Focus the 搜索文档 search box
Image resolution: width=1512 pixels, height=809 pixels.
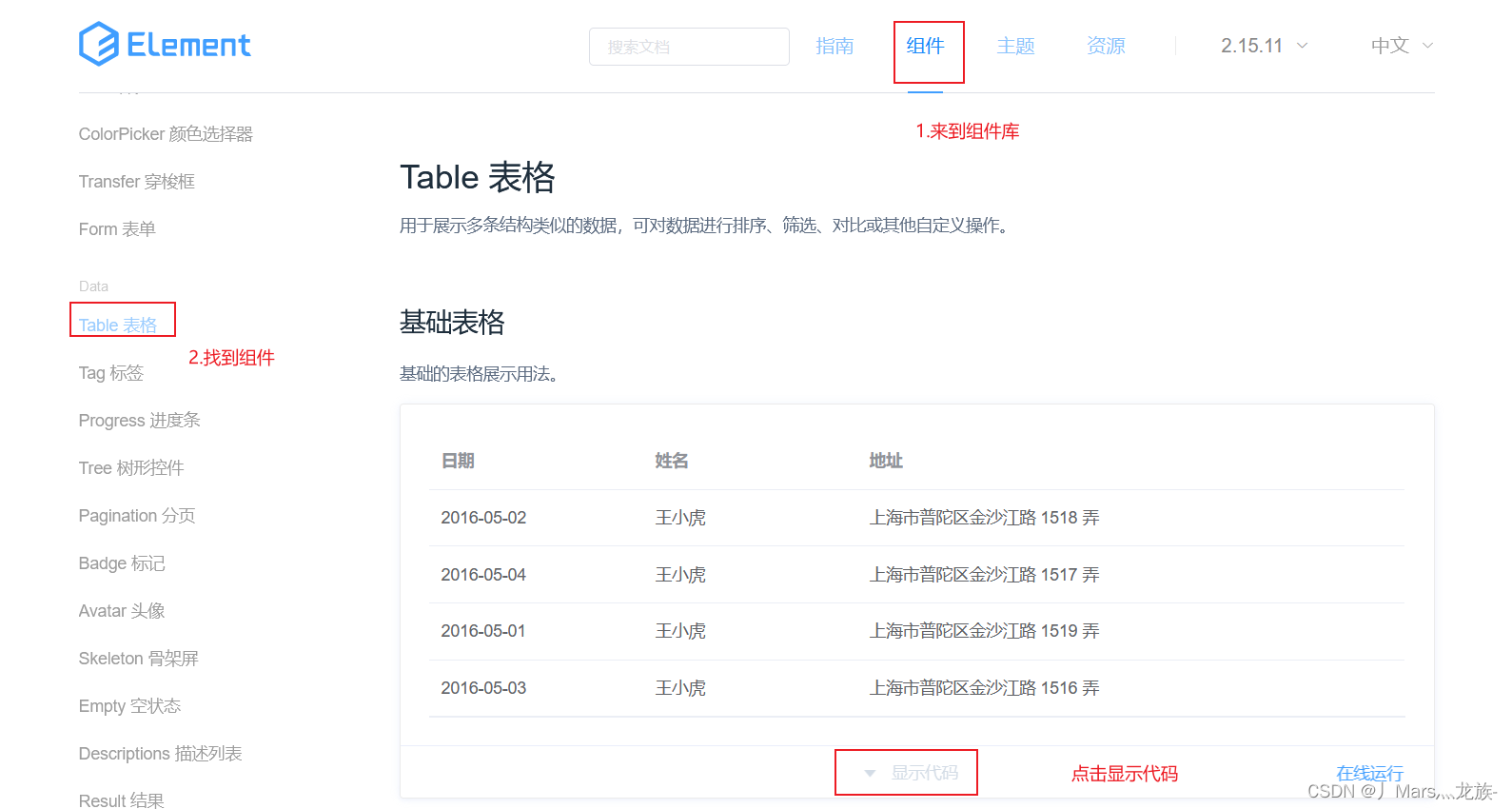tap(689, 47)
